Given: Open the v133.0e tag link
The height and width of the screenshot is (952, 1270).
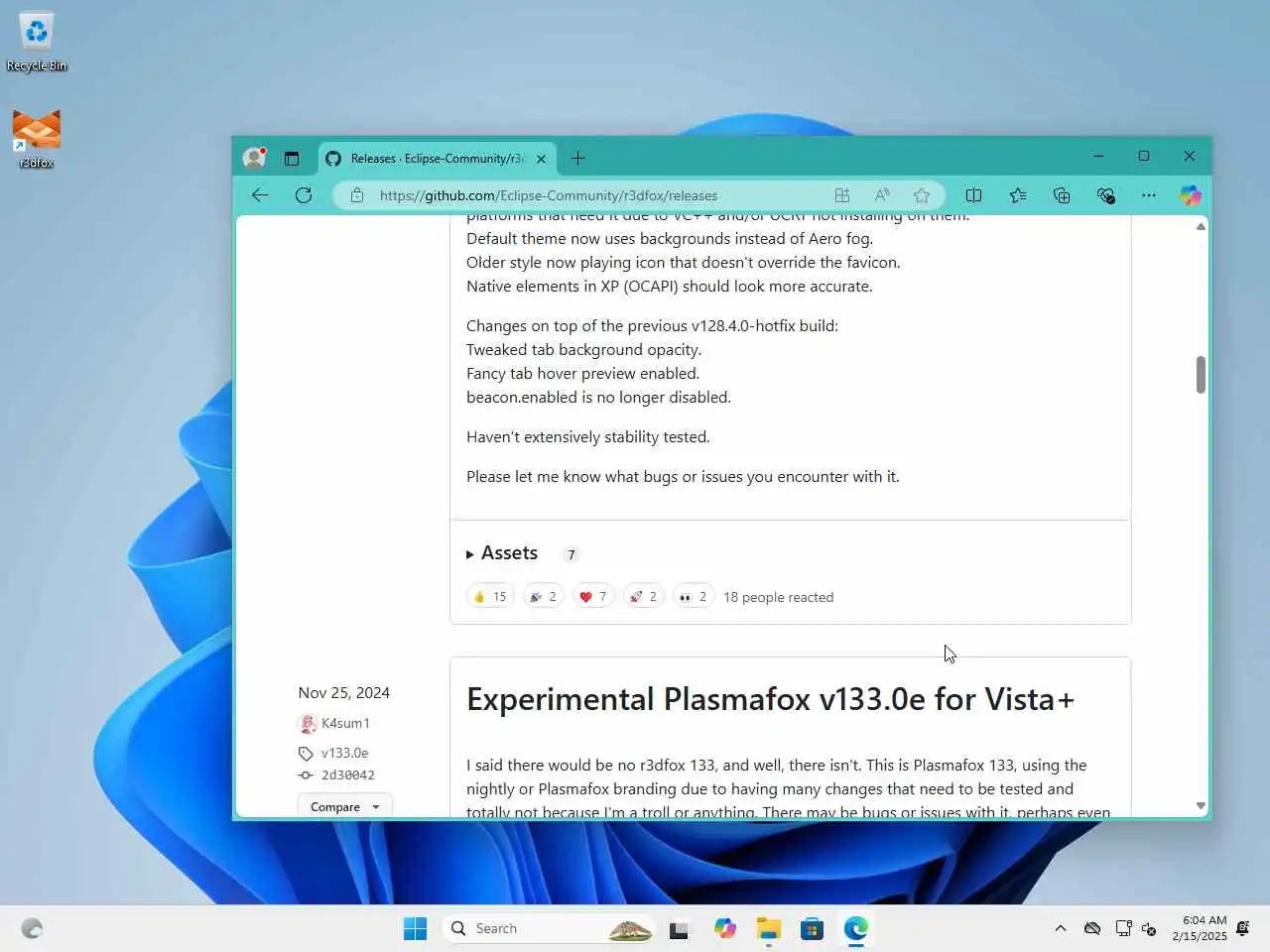Looking at the screenshot, I should [344, 753].
